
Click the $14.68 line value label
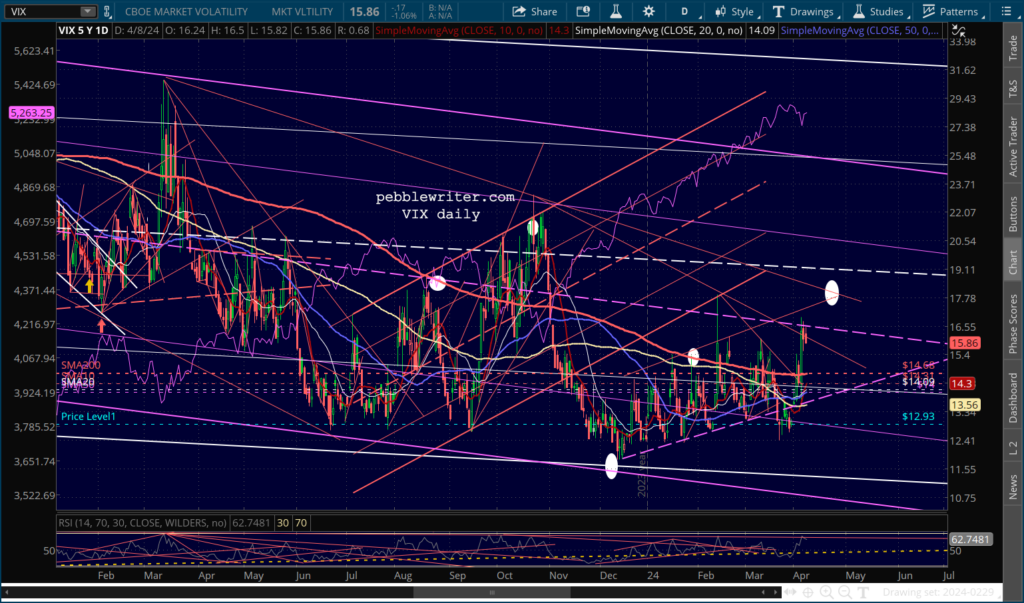pyautogui.click(x=918, y=365)
